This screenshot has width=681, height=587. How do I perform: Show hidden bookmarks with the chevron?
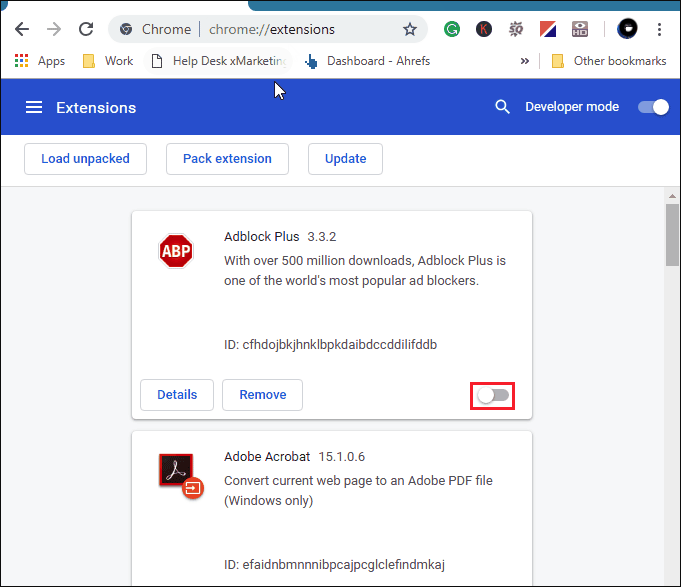[525, 61]
